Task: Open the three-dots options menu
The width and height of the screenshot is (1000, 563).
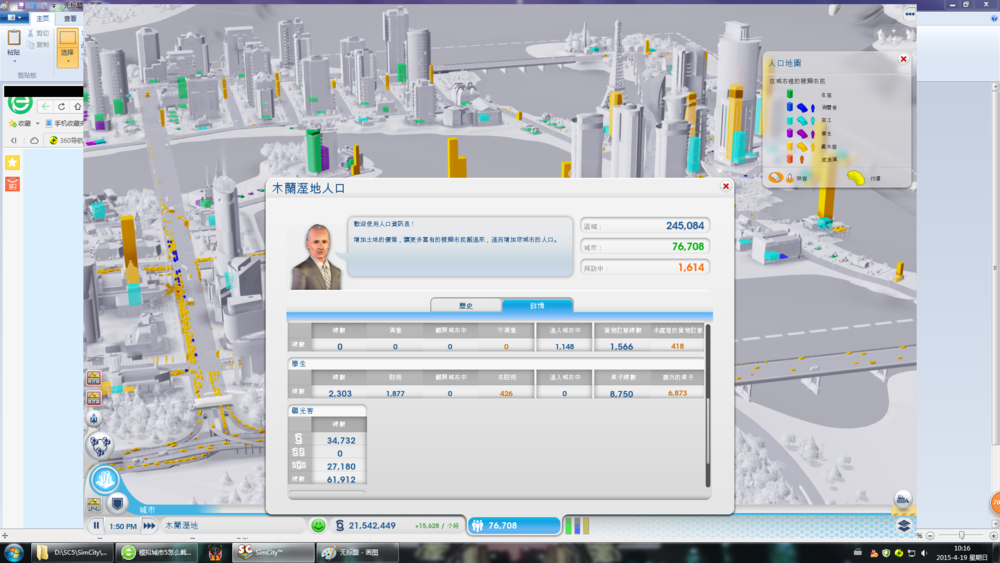Action: pyautogui.click(x=909, y=13)
